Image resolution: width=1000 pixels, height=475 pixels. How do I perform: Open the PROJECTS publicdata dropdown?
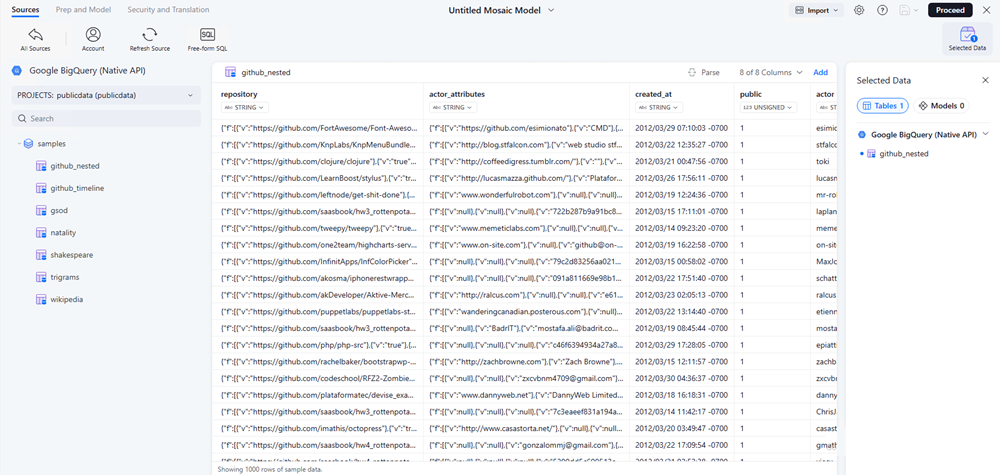point(105,95)
